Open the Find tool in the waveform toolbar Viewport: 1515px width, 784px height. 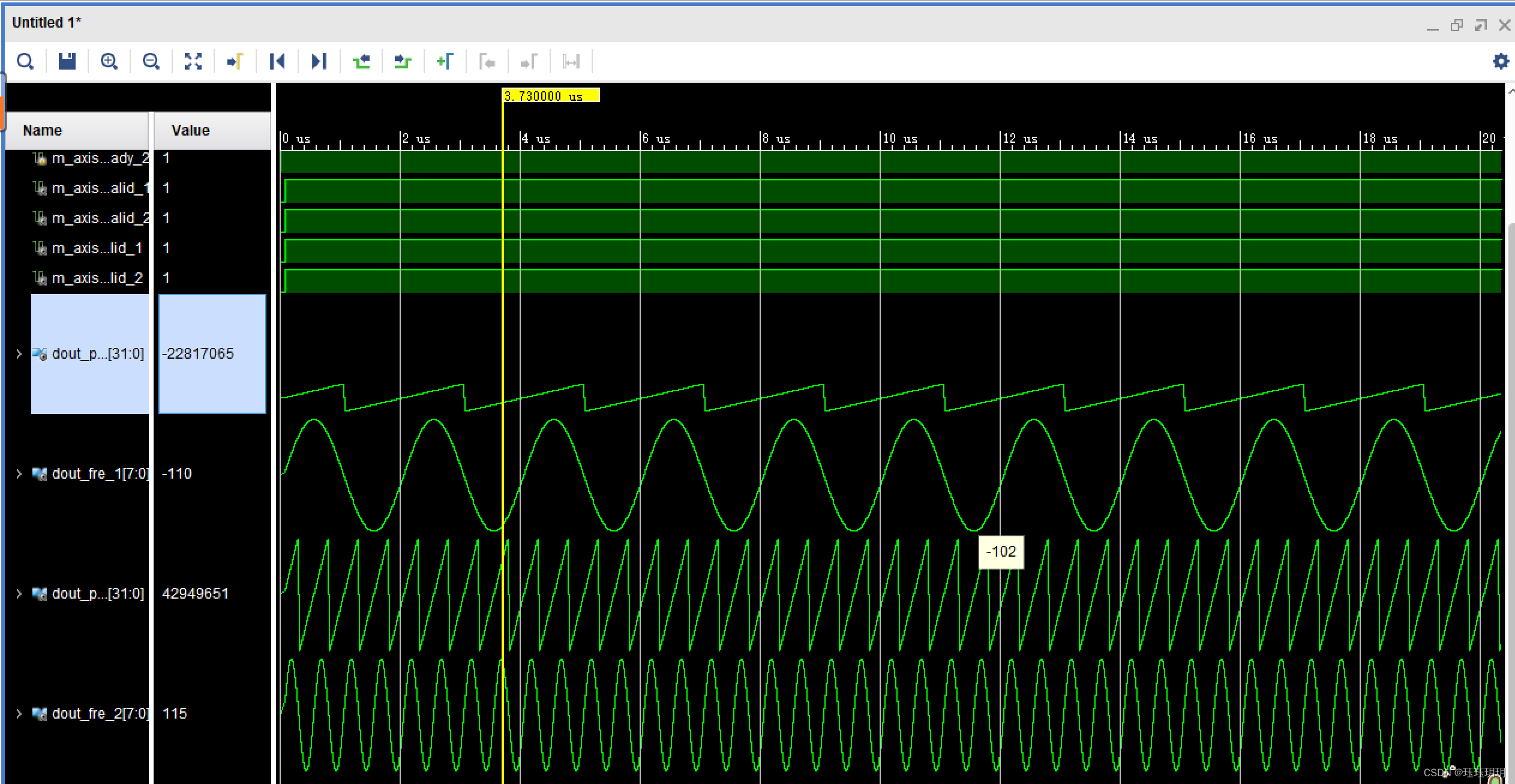click(25, 61)
